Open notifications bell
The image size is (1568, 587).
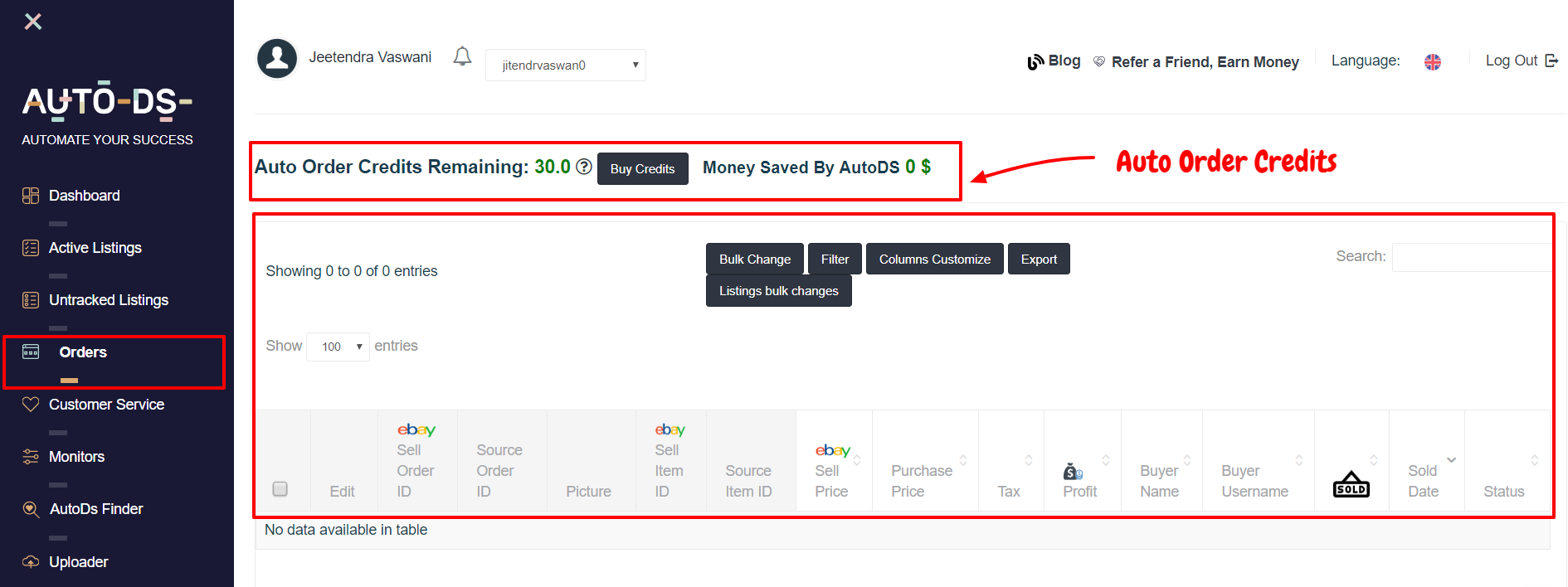pos(462,56)
